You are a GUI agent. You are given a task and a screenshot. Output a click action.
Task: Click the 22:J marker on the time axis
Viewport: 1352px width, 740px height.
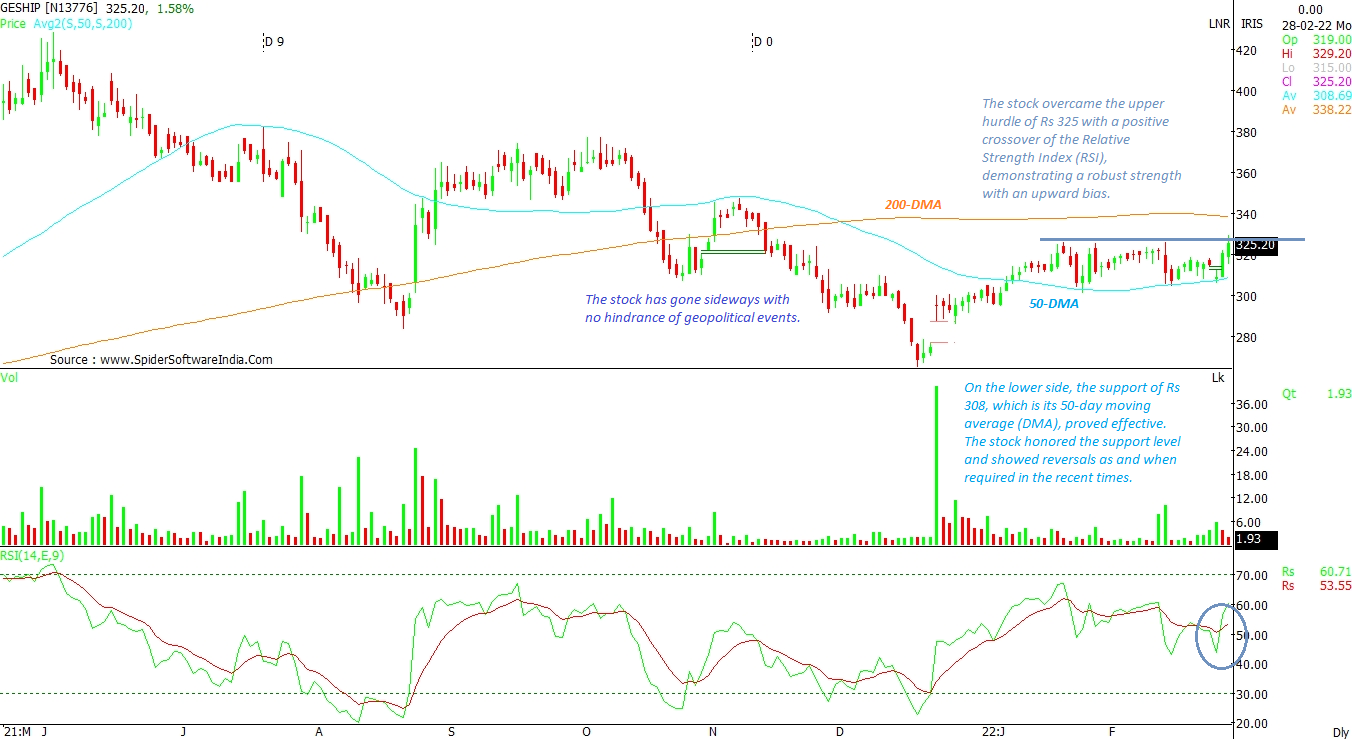(x=992, y=732)
